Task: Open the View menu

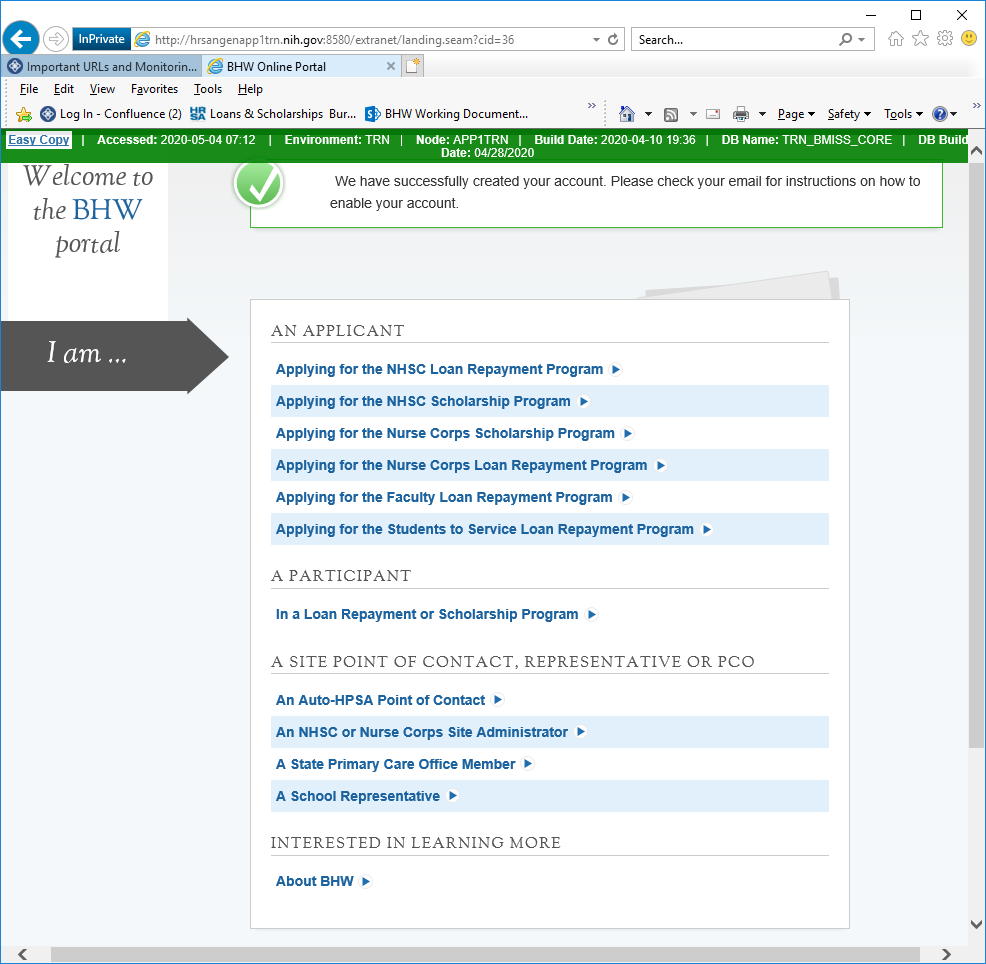Action: pos(102,89)
